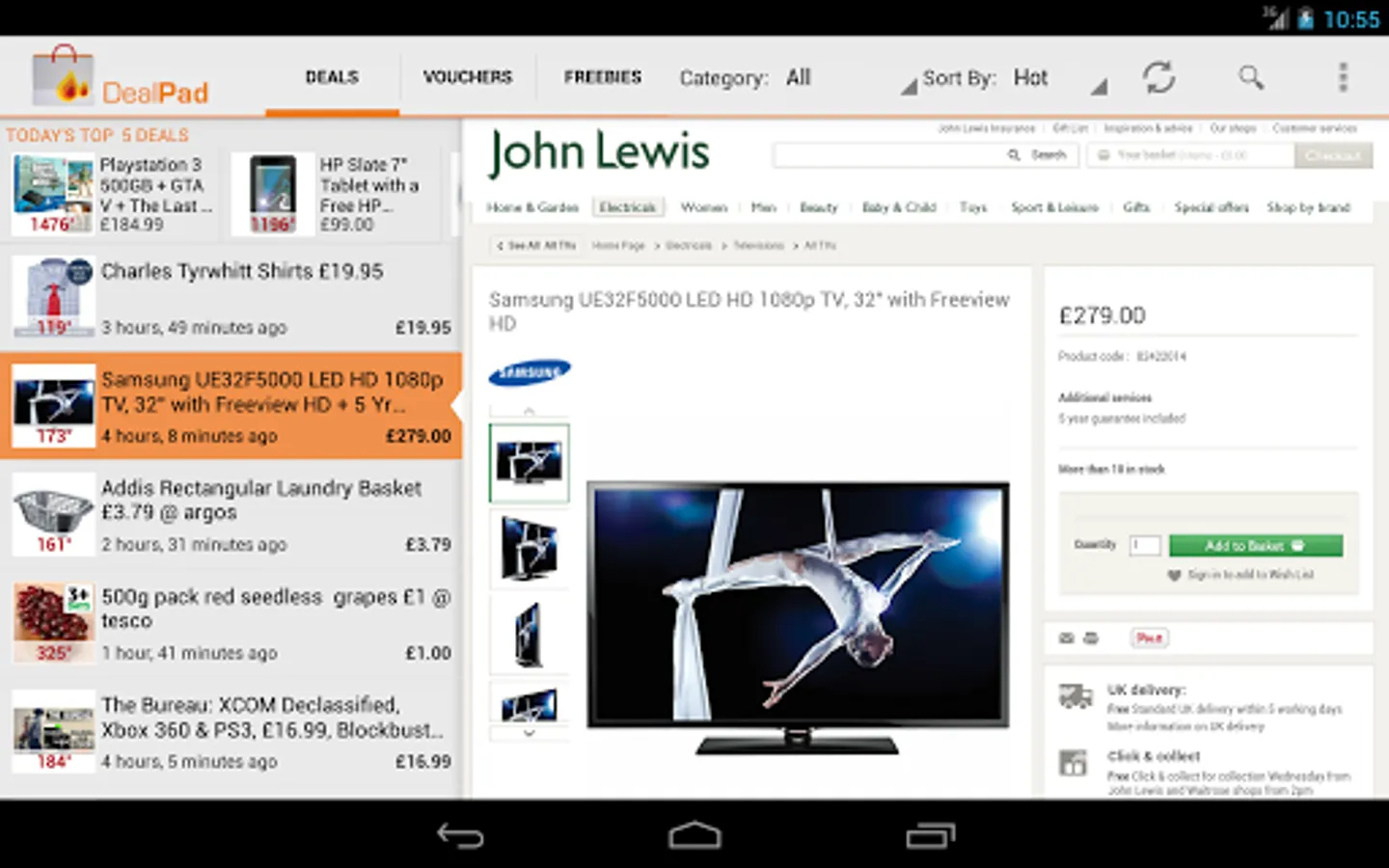Image resolution: width=1389 pixels, height=868 pixels.
Task: Select the Addis Rectangular Laundry Basket deal
Action: click(231, 514)
